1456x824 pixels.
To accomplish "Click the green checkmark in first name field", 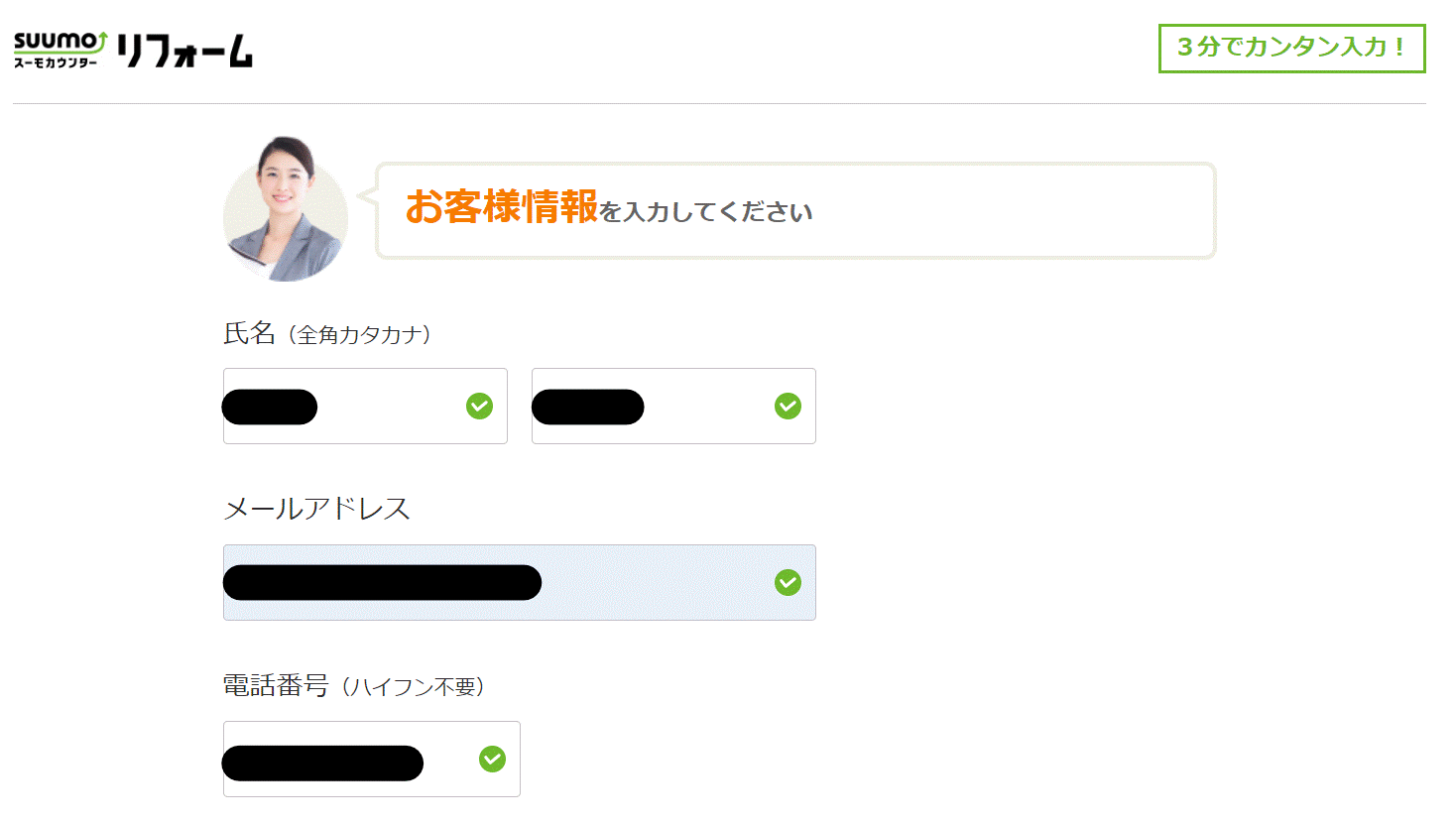I will pyautogui.click(x=479, y=406).
